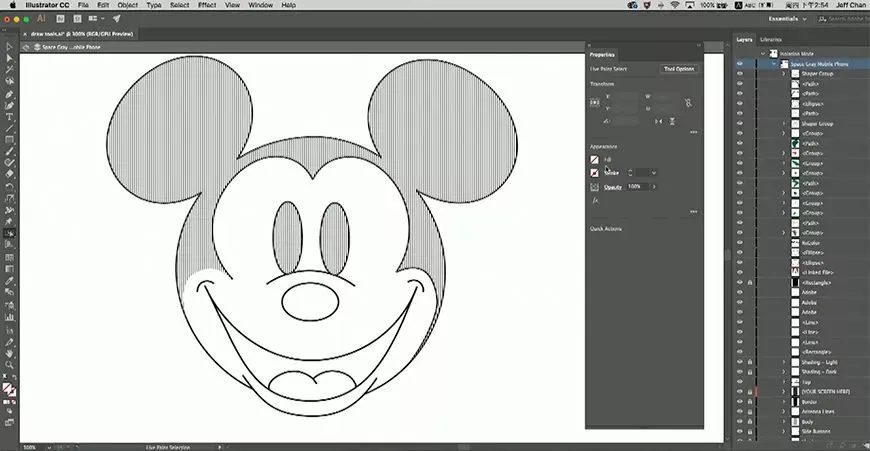Open the Essentials workspace dropdown
This screenshot has height=451, width=870.
tap(787, 19)
